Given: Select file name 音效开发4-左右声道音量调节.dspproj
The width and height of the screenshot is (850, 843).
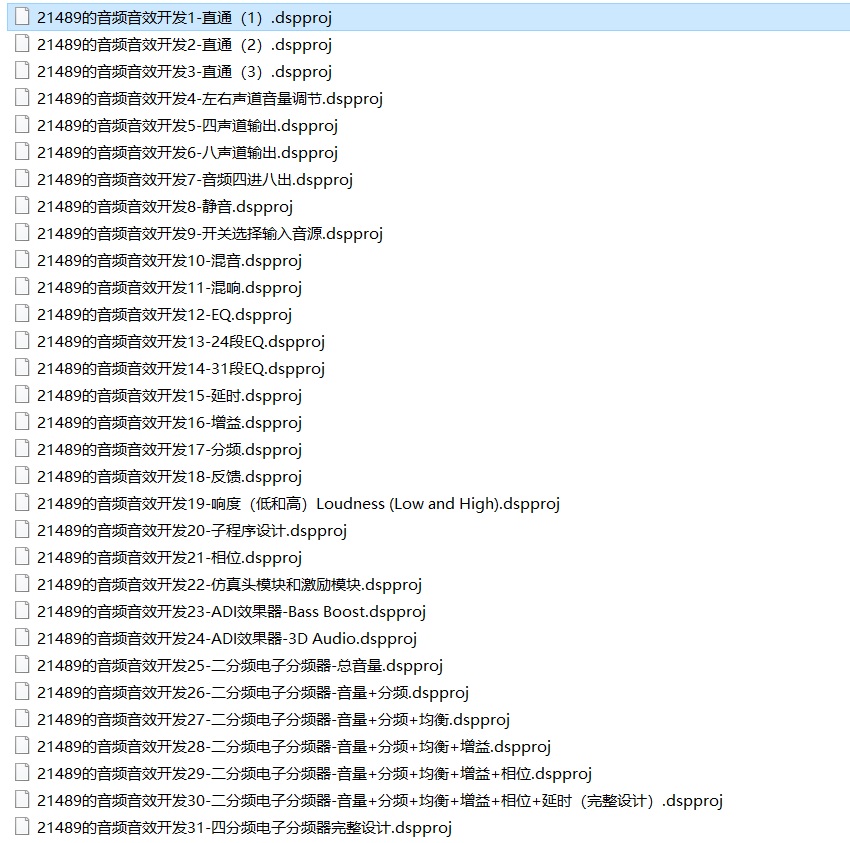Looking at the screenshot, I should 210,99.
